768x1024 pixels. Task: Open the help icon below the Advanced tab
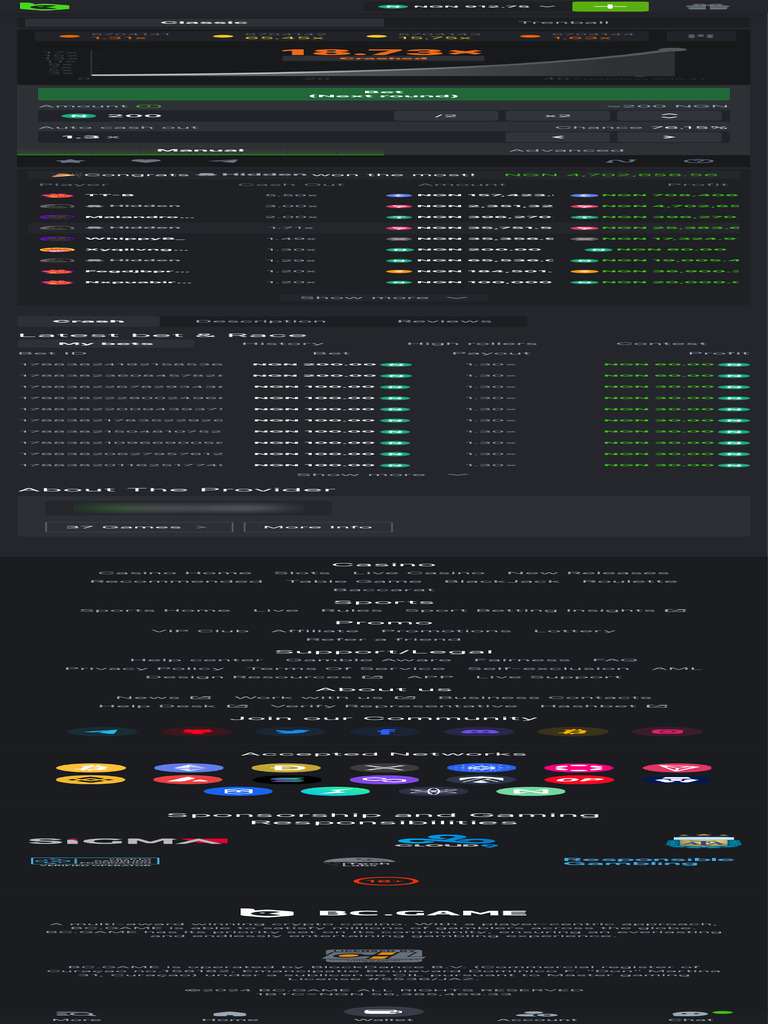pyautogui.click(x=697, y=161)
